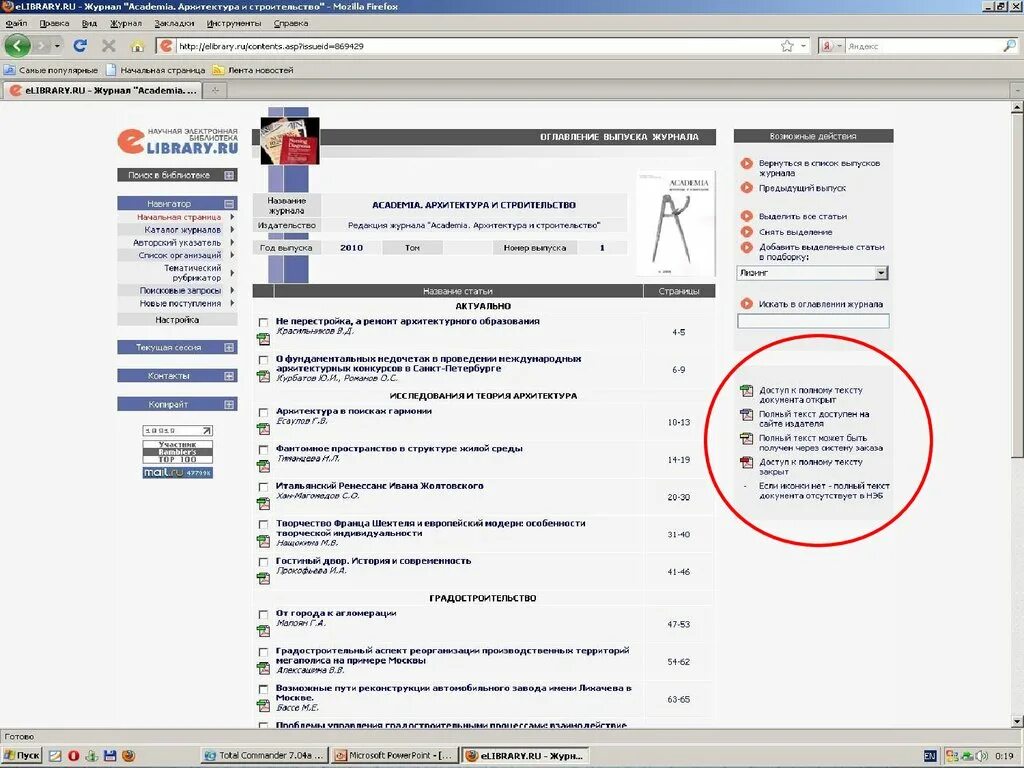The height and width of the screenshot is (768, 1024).
Task: Open full-text icon for От города к агломерации
Action: 263,631
